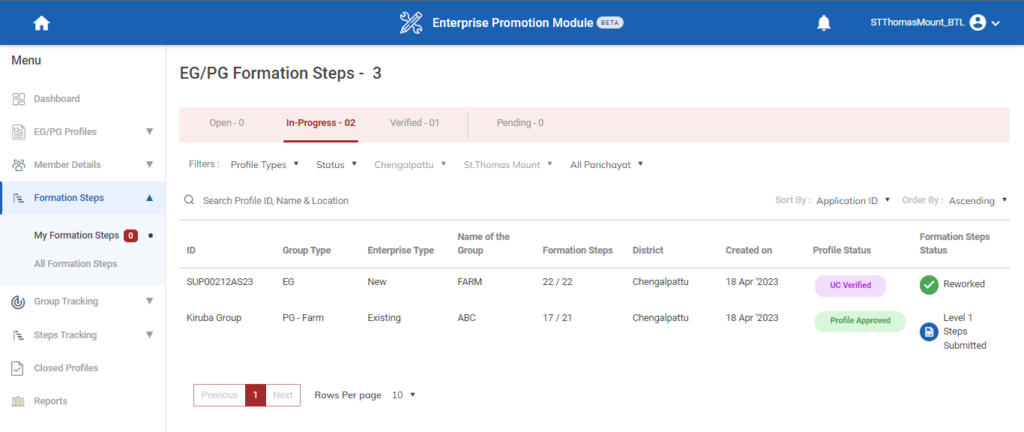Open the Sort By Application ID dropdown
This screenshot has height=432, width=1024.
pyautogui.click(x=852, y=201)
